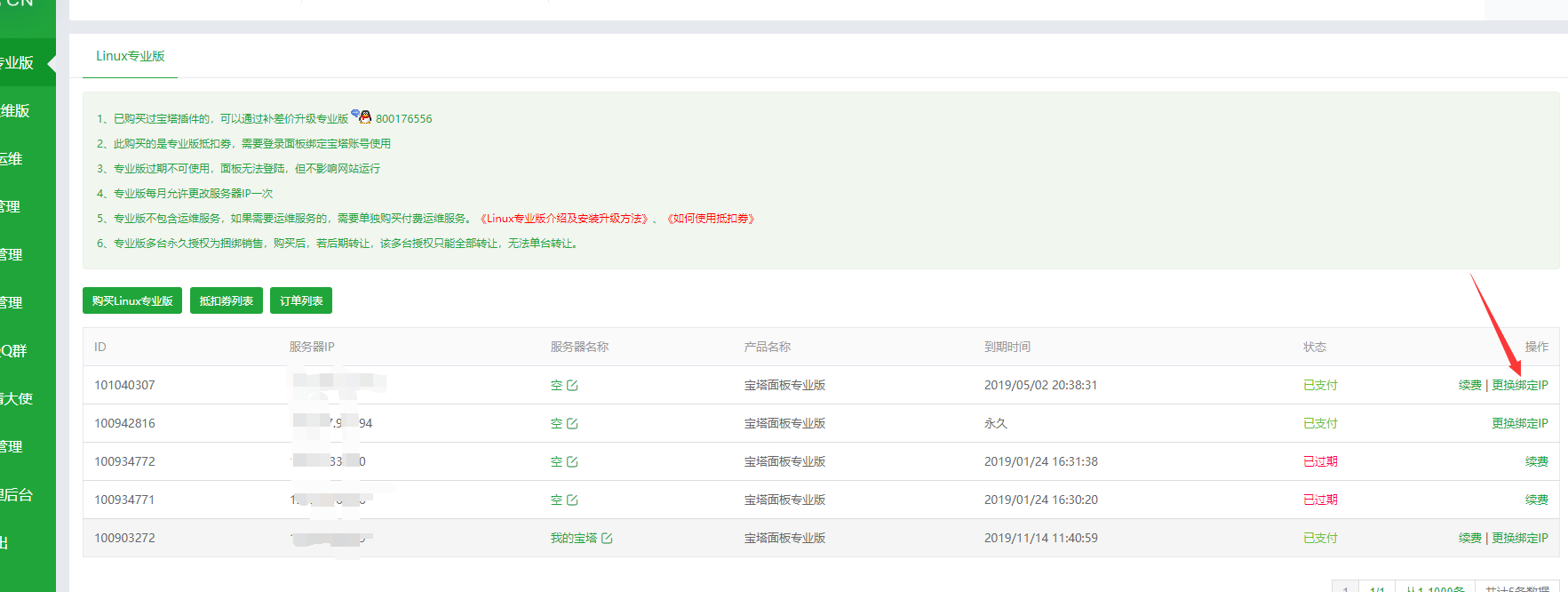Click 已过期 status of order 100934772
The height and width of the screenshot is (592, 1568).
(x=1320, y=462)
